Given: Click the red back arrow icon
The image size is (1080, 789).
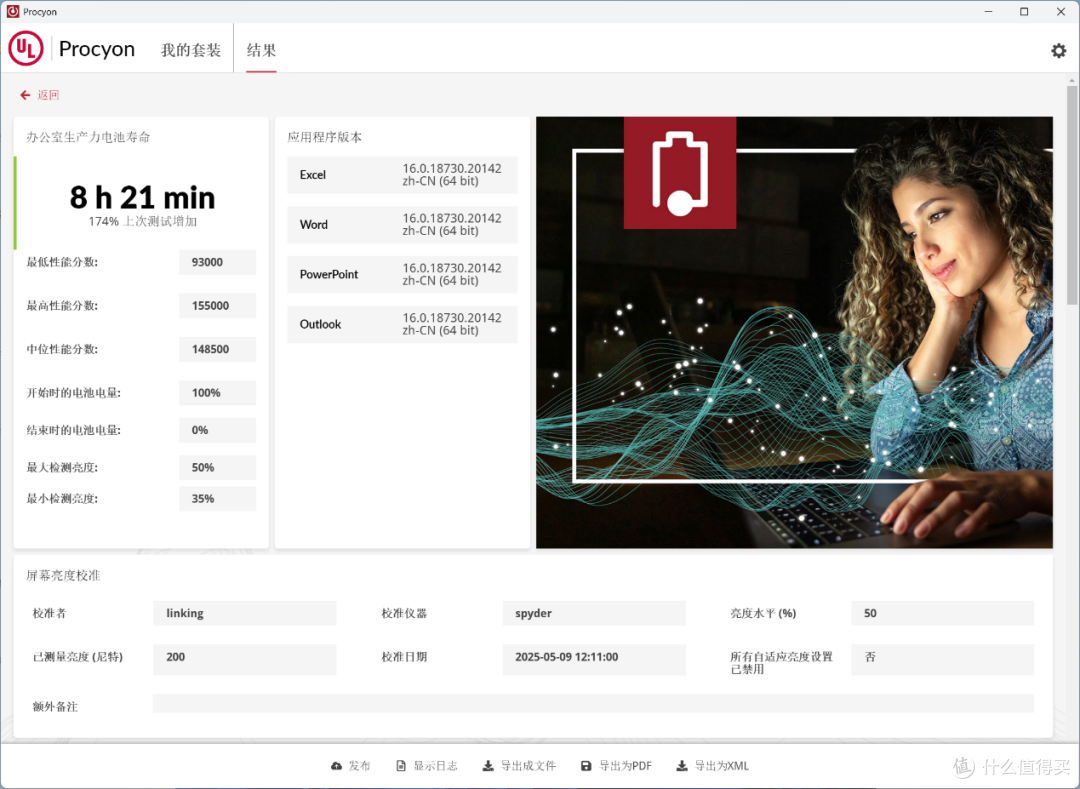Looking at the screenshot, I should coord(25,95).
